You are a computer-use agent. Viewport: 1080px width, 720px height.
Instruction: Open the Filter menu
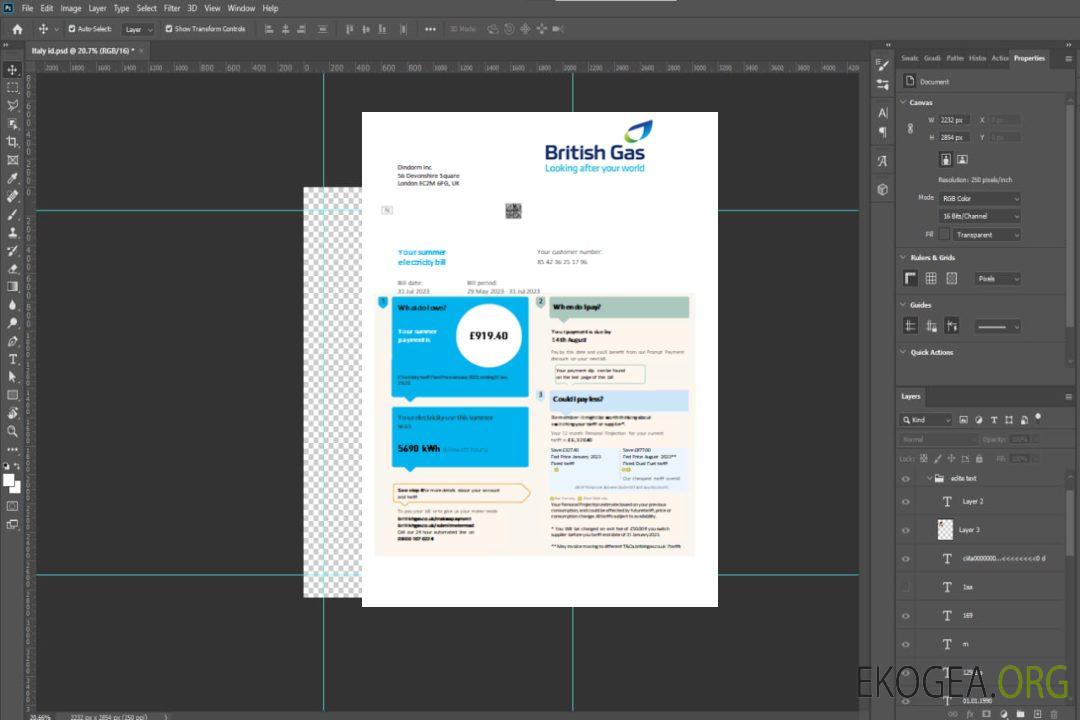172,8
